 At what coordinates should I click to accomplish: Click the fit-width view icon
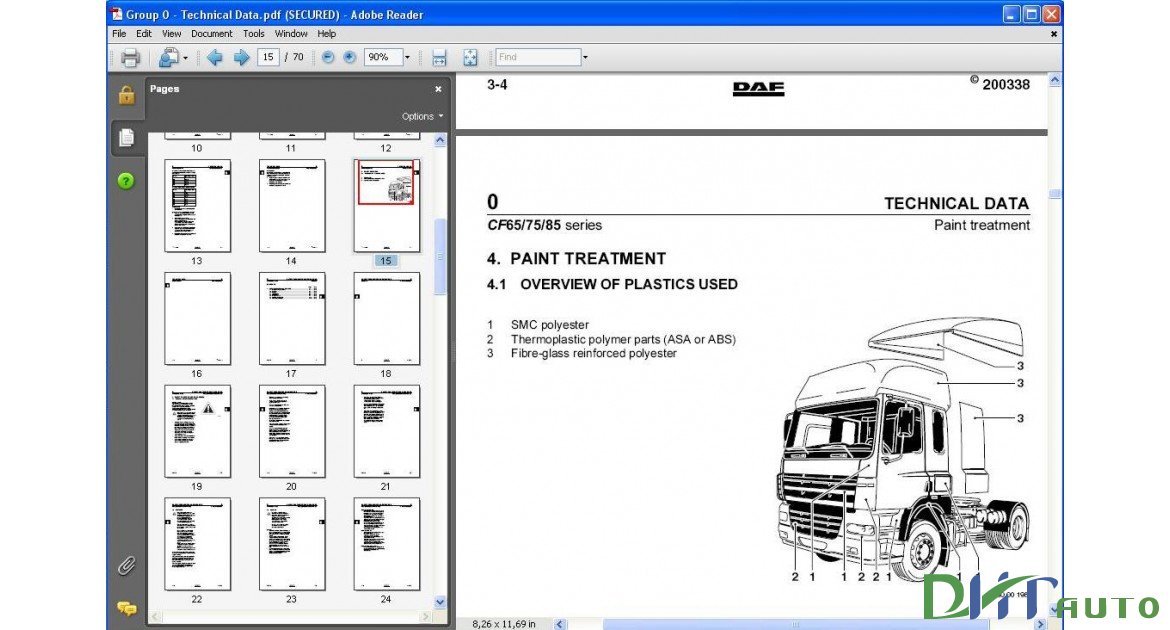438,57
